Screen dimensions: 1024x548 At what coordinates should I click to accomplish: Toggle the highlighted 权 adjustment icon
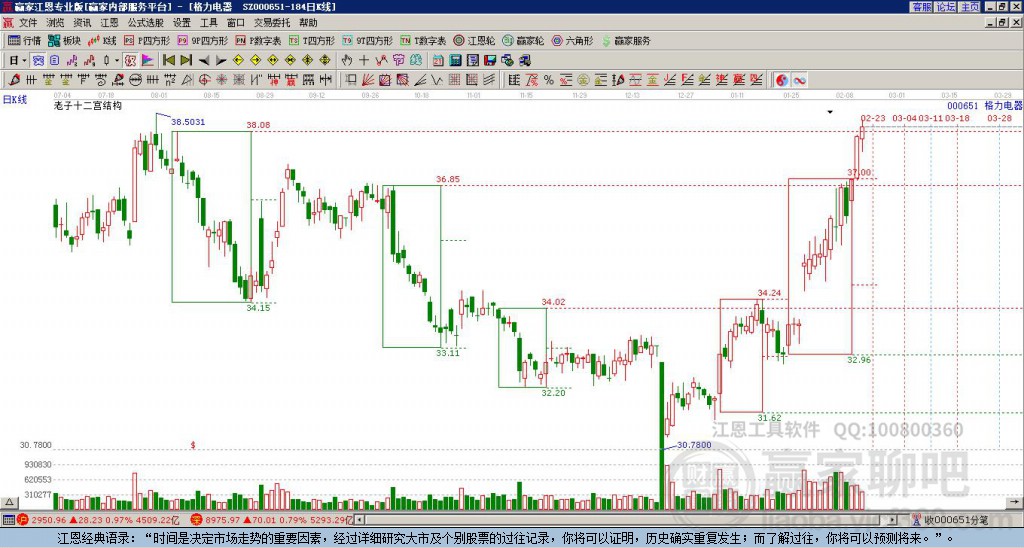130,61
